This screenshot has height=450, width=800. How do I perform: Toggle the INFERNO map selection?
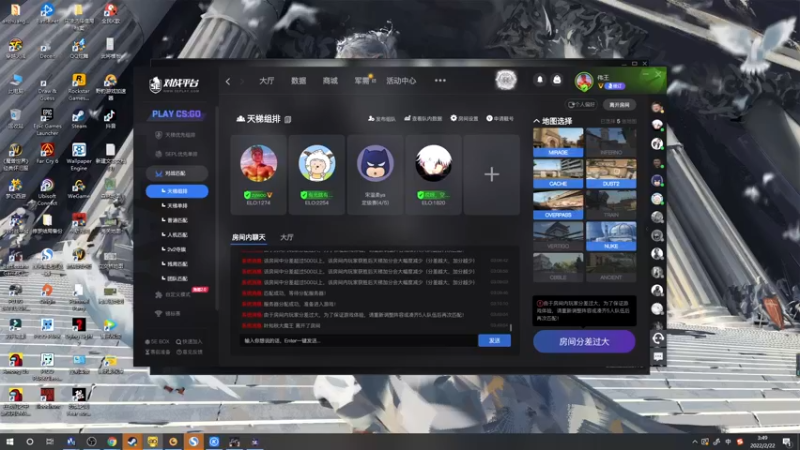pyautogui.click(x=611, y=142)
